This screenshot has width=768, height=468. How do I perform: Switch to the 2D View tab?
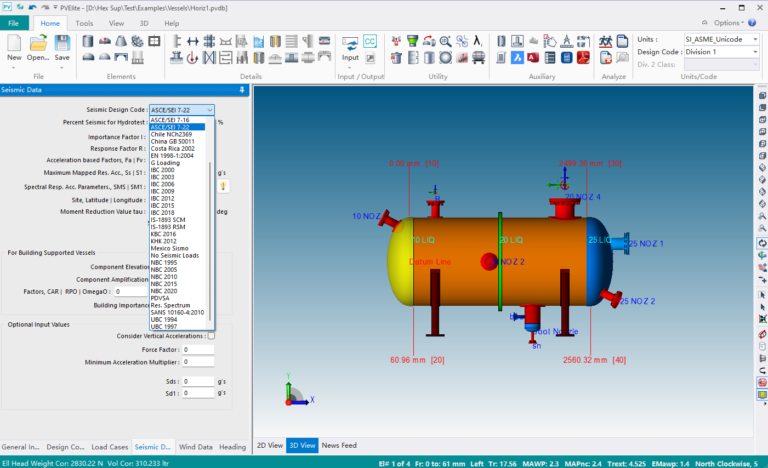[x=270, y=445]
